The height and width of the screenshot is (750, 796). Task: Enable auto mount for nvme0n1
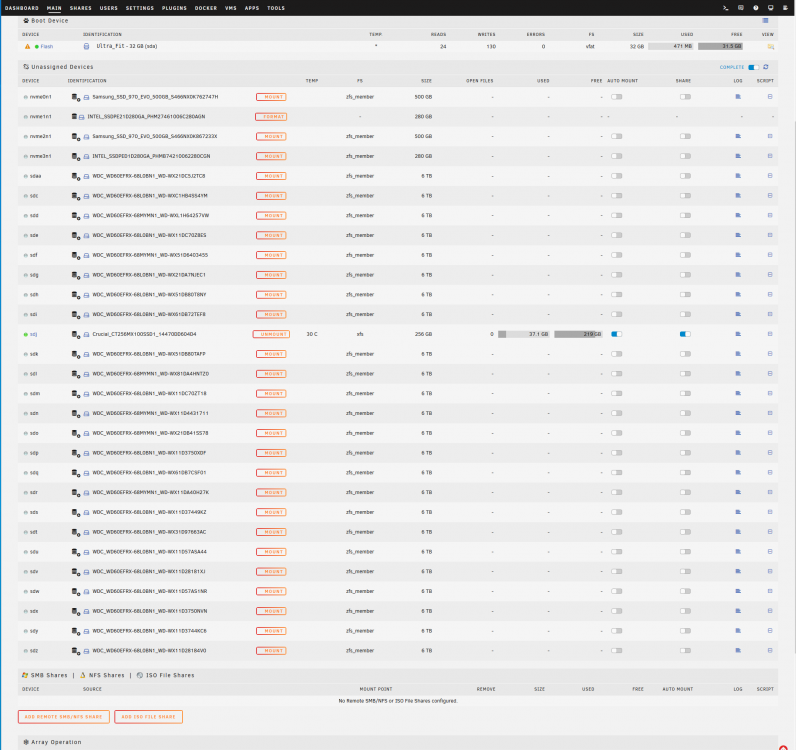[x=616, y=96]
